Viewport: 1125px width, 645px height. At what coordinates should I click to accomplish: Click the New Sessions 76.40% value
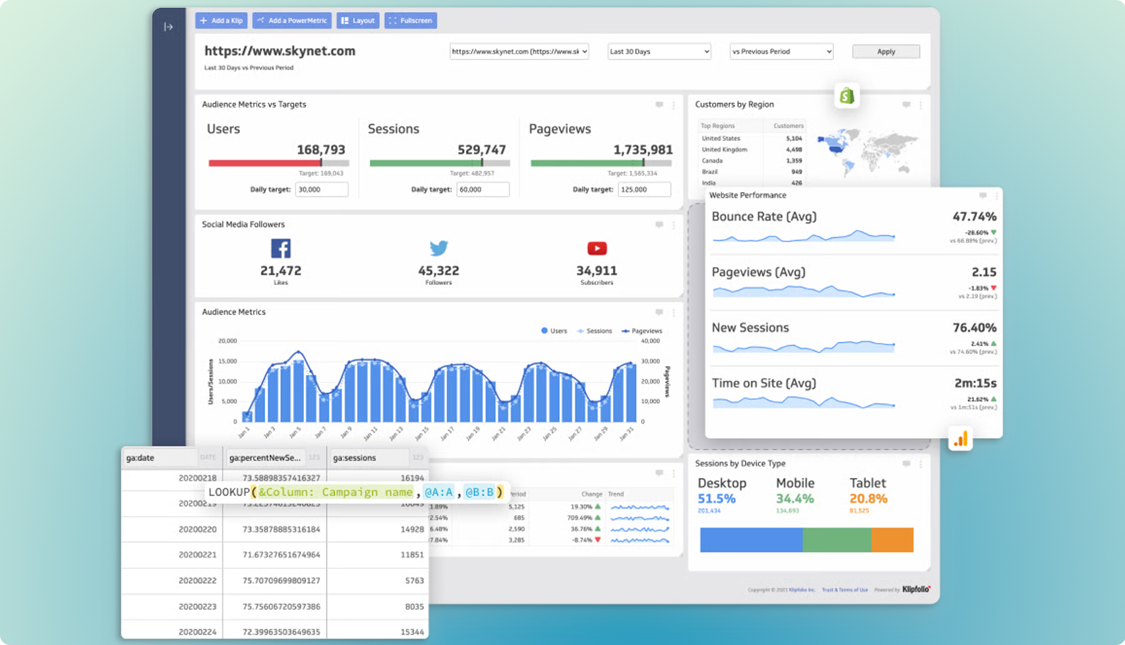(974, 328)
